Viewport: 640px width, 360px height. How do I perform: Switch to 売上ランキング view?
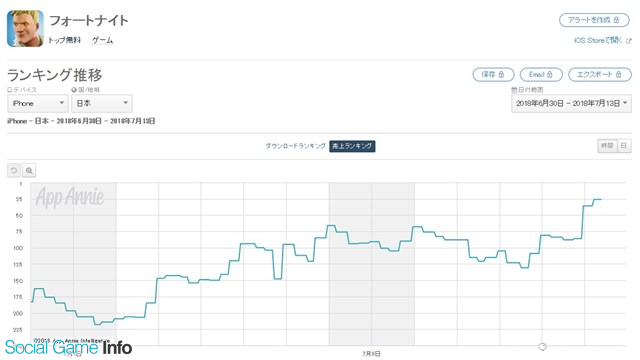point(352,146)
